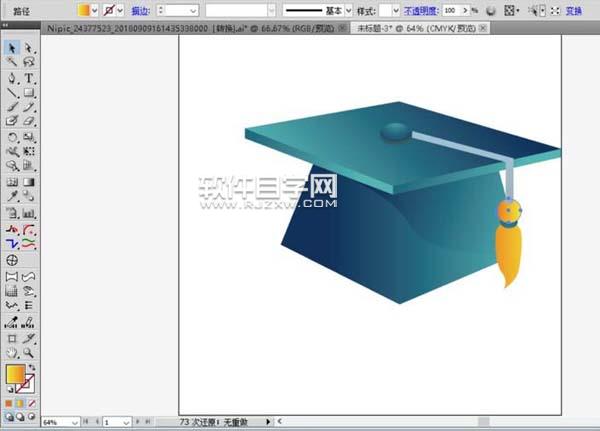Select the Blob Brush tool
Viewport: 600px width, 431px height.
[12, 121]
